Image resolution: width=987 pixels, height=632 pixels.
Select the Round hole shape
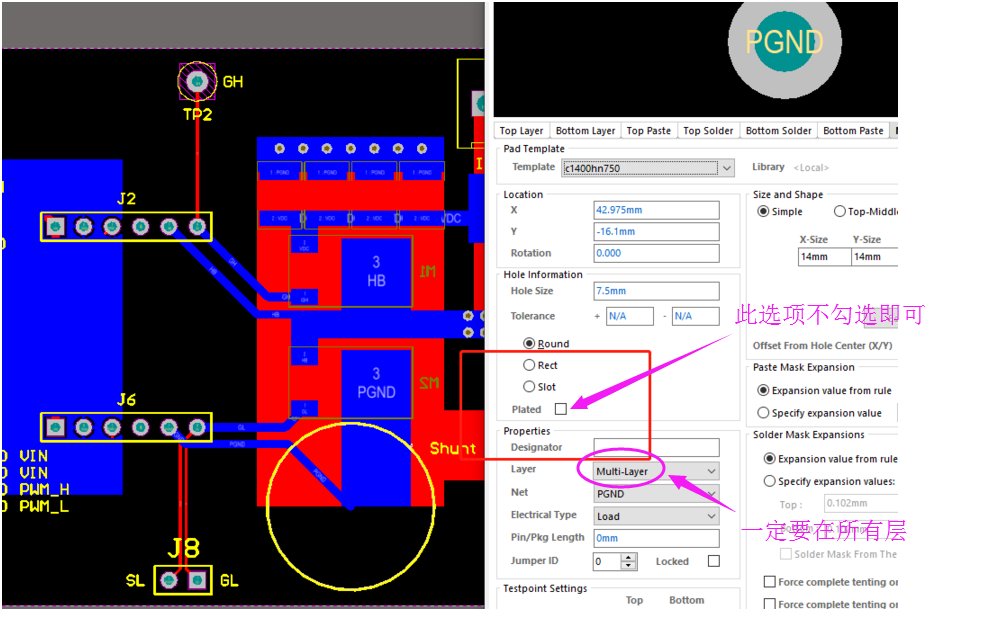(x=529, y=344)
